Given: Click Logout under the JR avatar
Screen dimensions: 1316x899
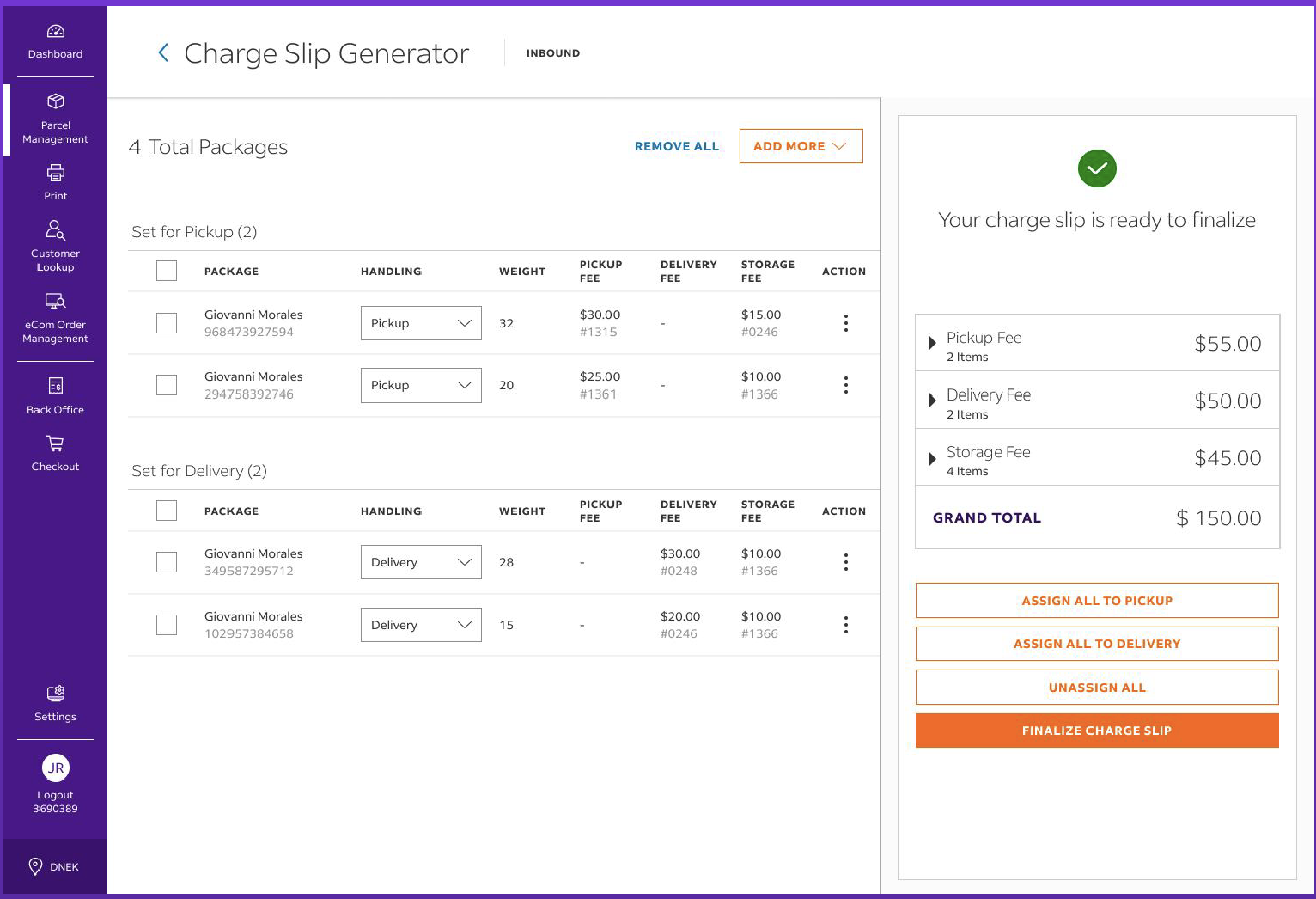Looking at the screenshot, I should pos(55,795).
